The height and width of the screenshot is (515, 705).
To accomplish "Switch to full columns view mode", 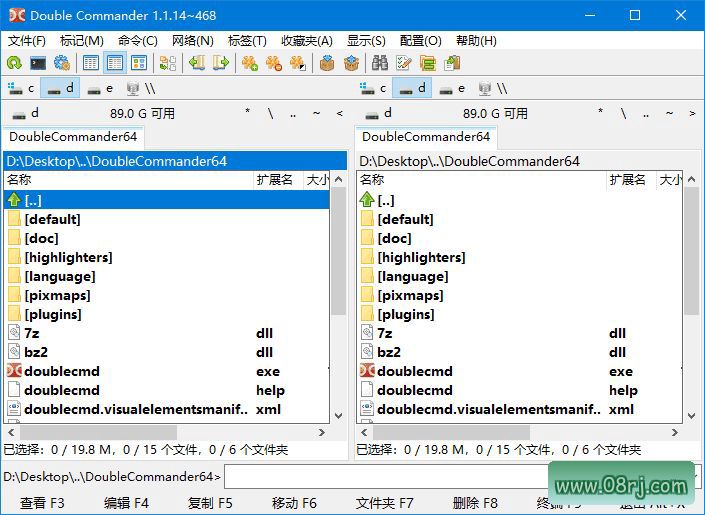I will pyautogui.click(x=115, y=63).
